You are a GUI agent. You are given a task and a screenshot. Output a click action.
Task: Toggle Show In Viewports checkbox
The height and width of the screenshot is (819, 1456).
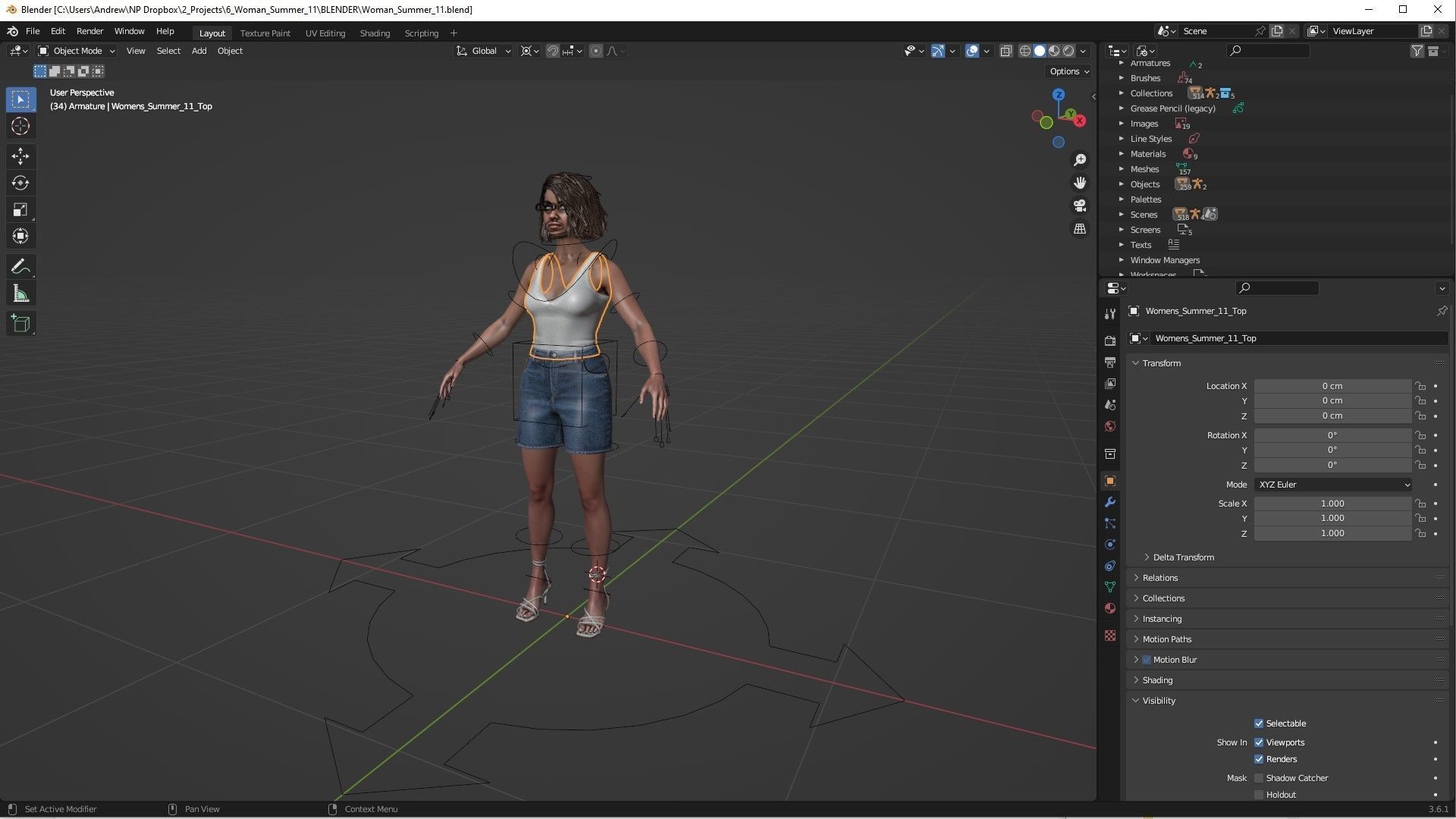(x=1259, y=742)
